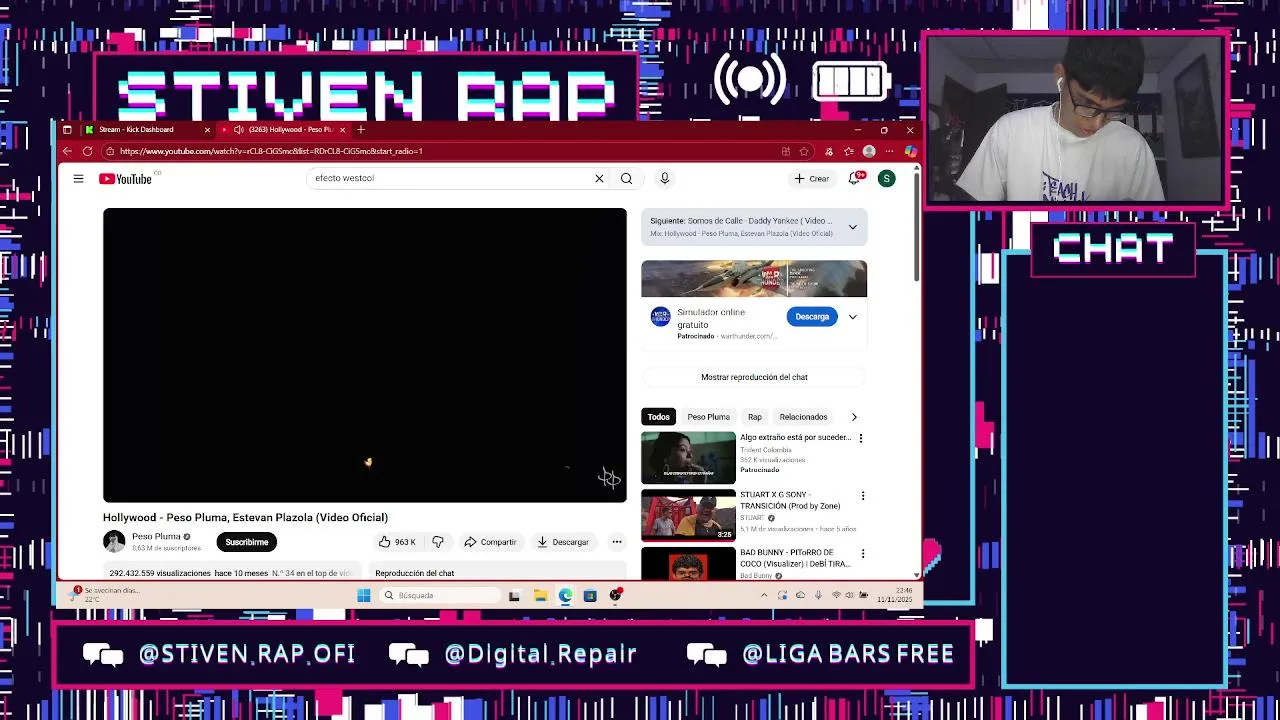
Task: Click 'Mostrar reproducción del chat'
Action: [x=754, y=377]
